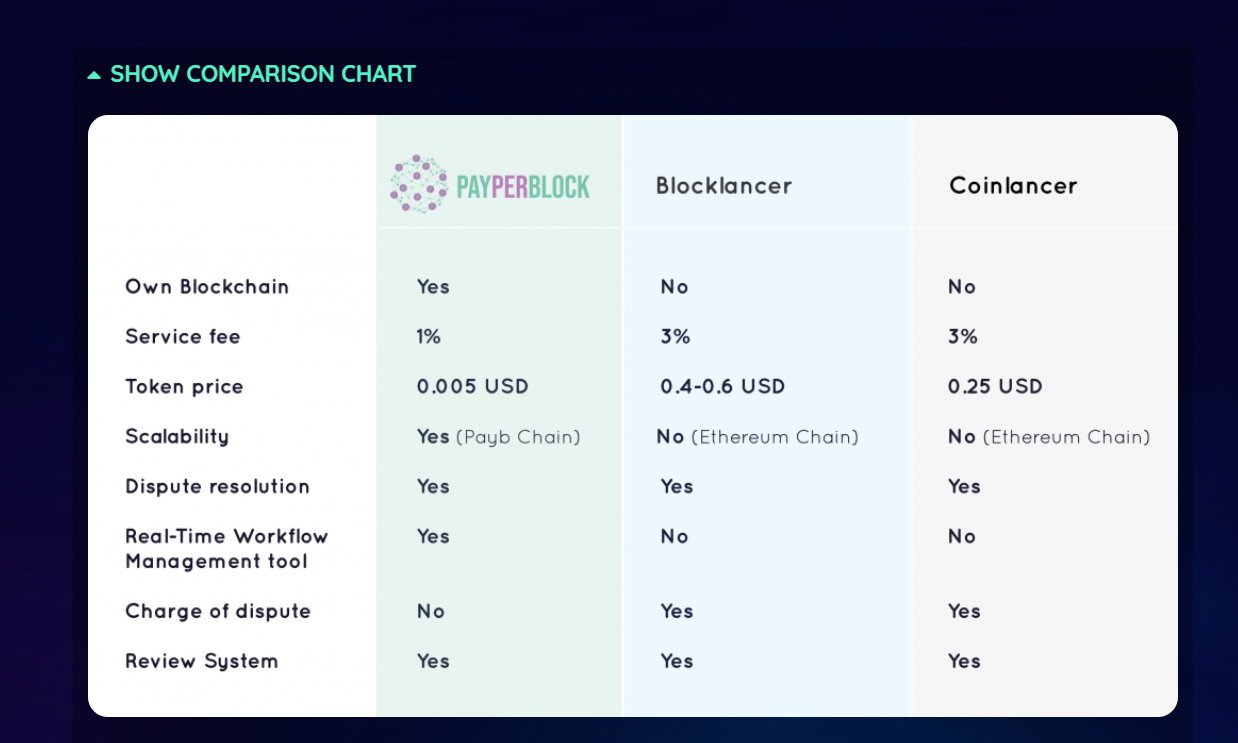Click the 'Review System' row label

pyautogui.click(x=202, y=661)
